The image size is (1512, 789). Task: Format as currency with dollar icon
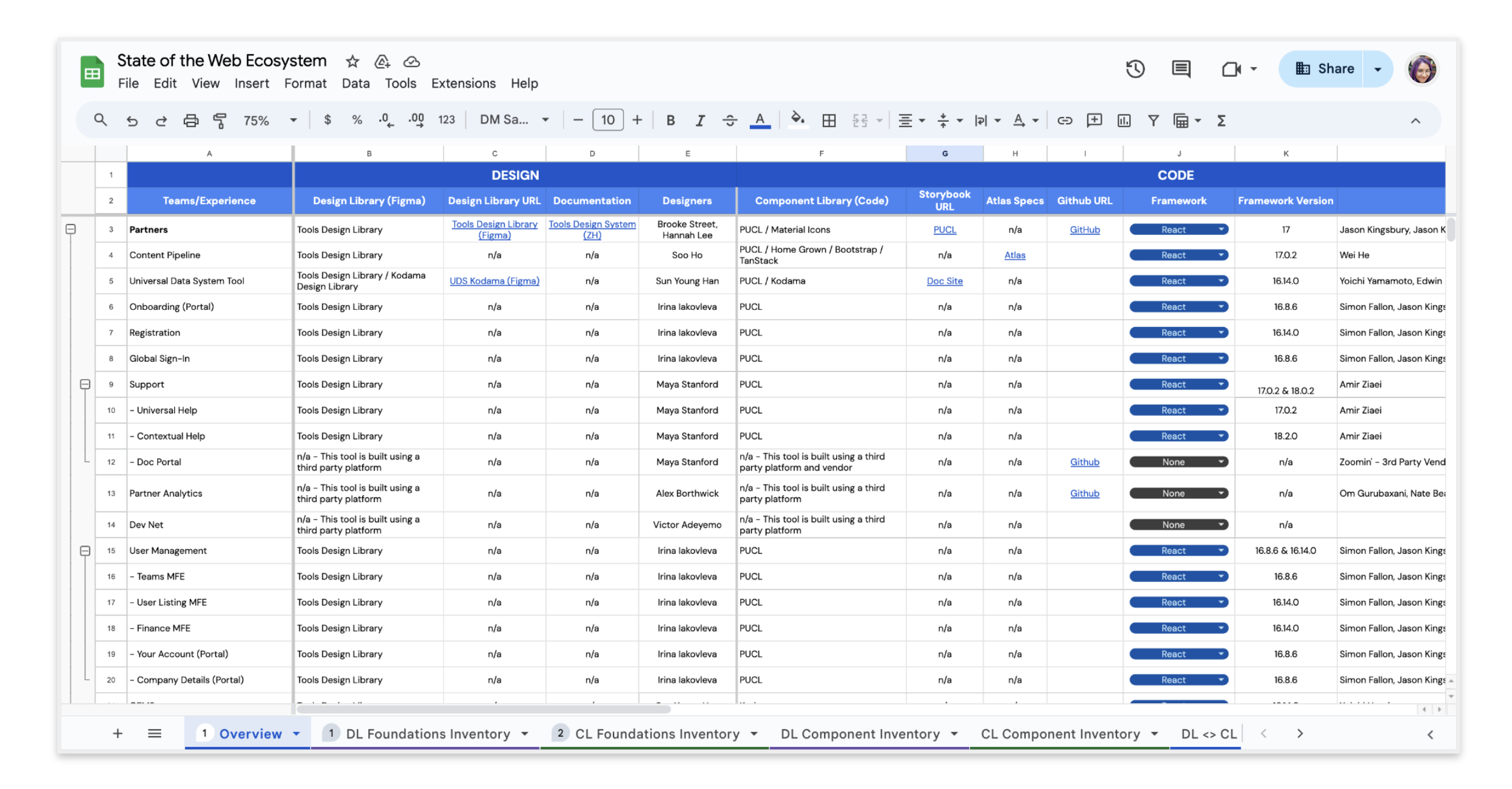pyautogui.click(x=327, y=120)
